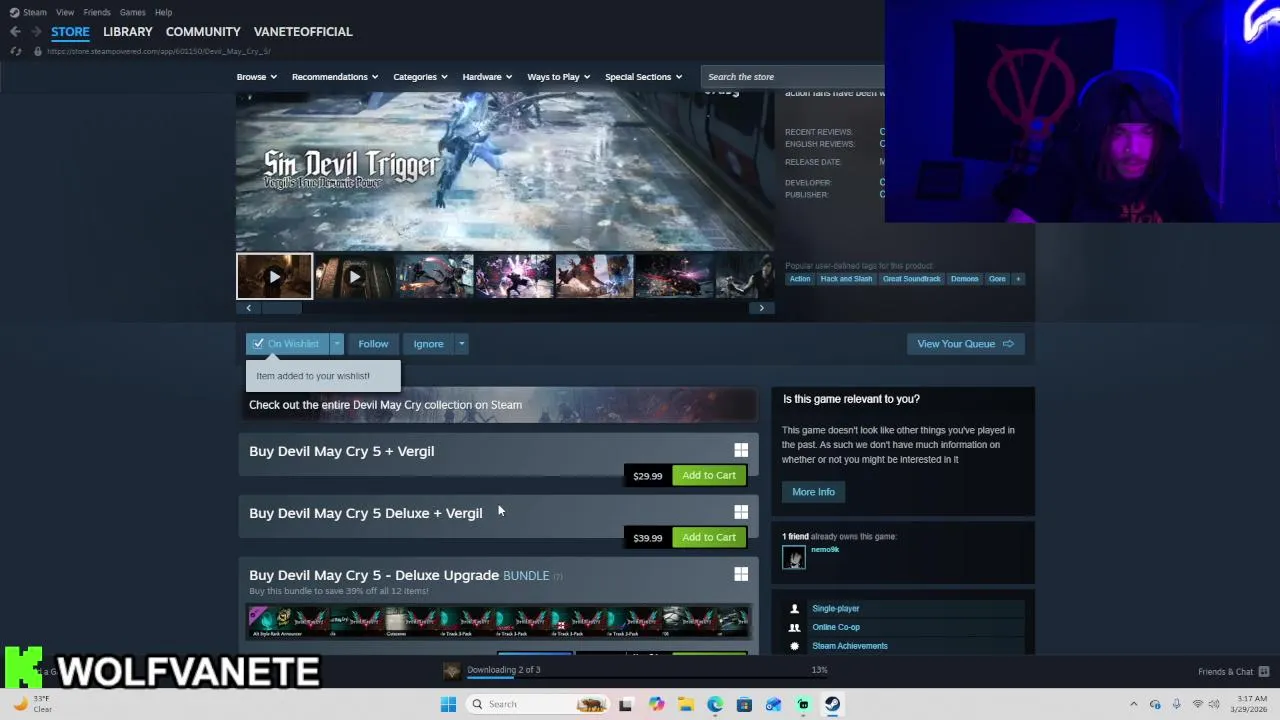Open View Your Queue
Image resolution: width=1280 pixels, height=720 pixels.
coord(965,344)
